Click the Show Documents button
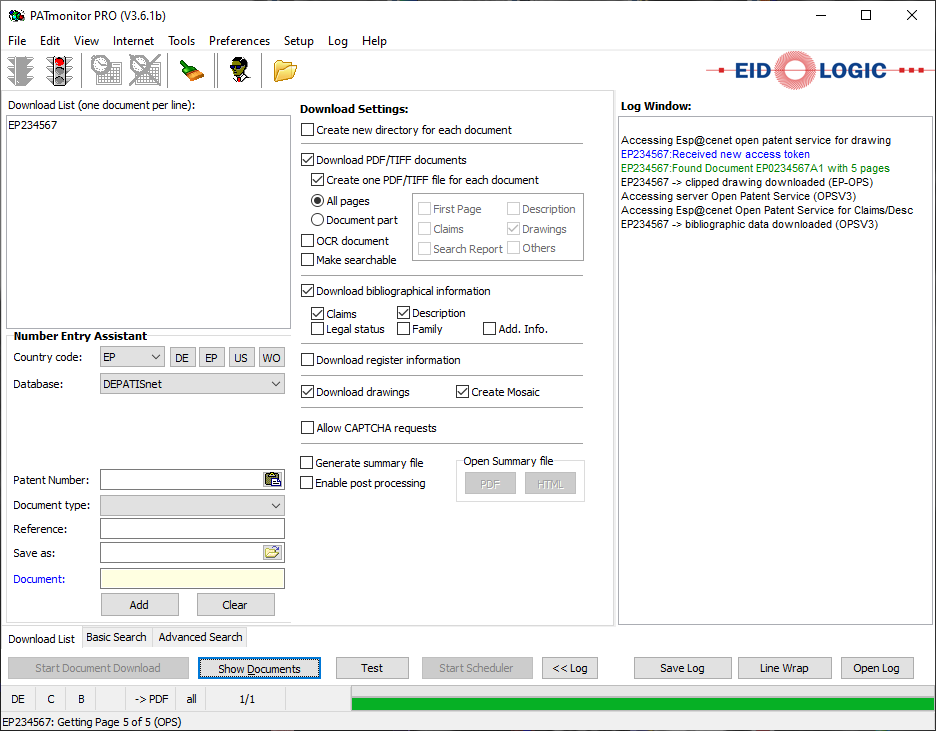This screenshot has height=731, width=936. [x=259, y=668]
